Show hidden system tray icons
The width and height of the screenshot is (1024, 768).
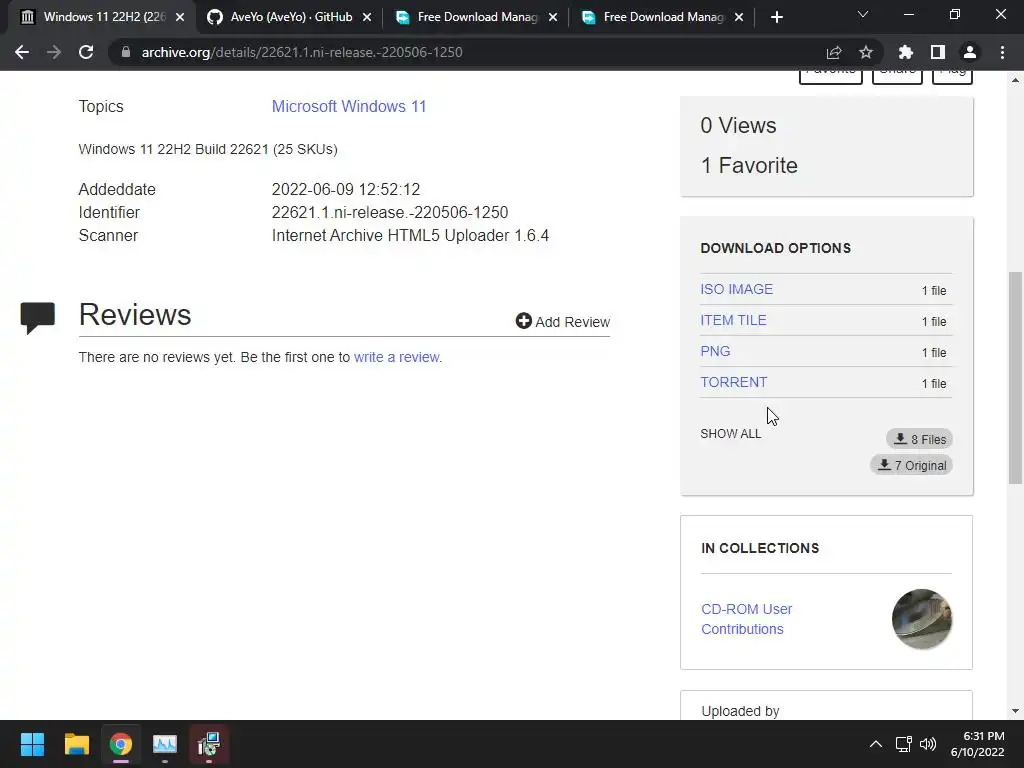point(876,744)
